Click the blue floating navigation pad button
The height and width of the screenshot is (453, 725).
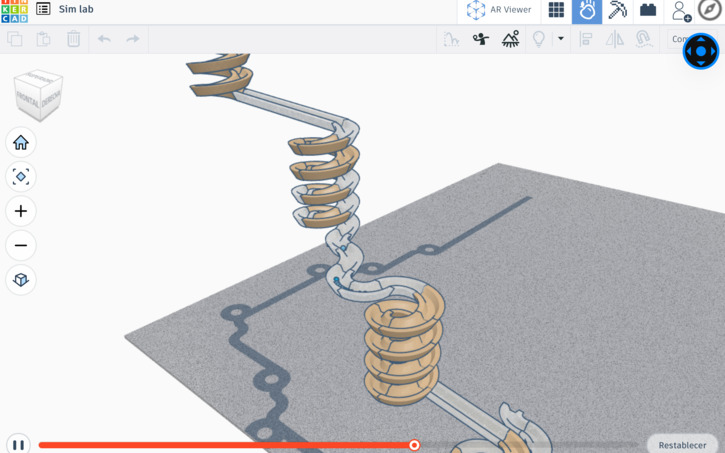click(701, 51)
